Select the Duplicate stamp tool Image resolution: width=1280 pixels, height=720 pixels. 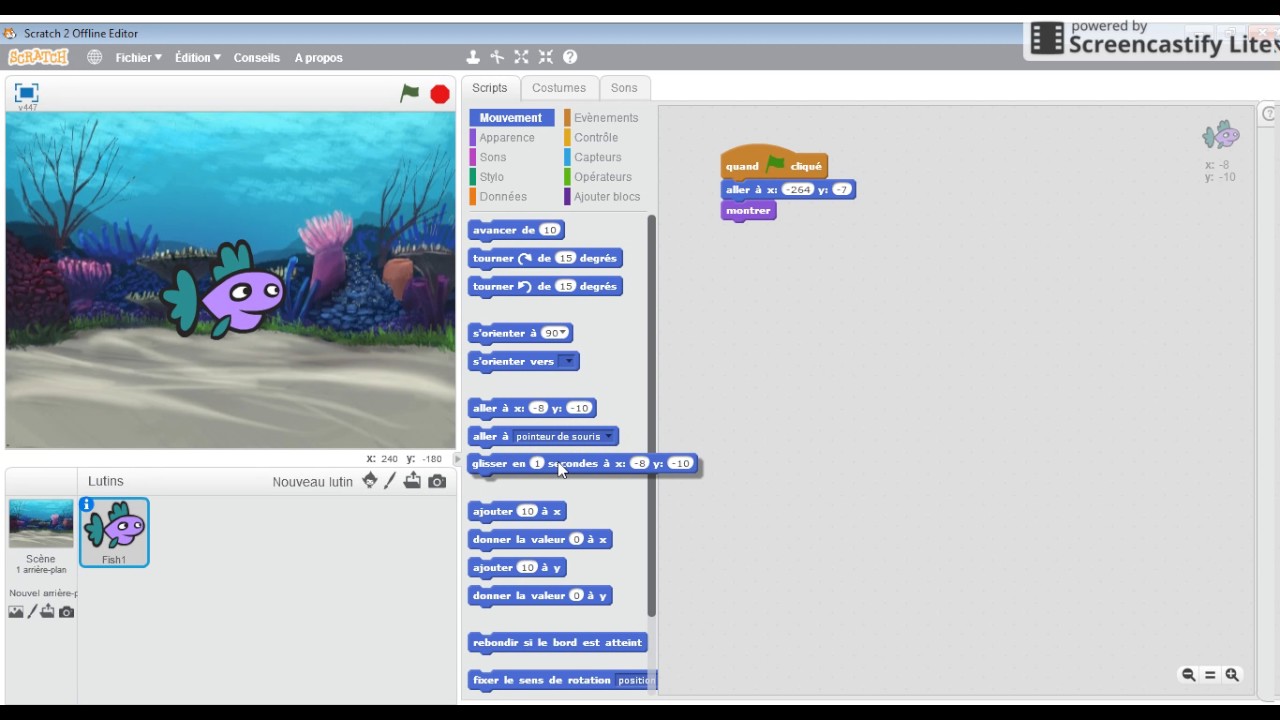point(473,57)
